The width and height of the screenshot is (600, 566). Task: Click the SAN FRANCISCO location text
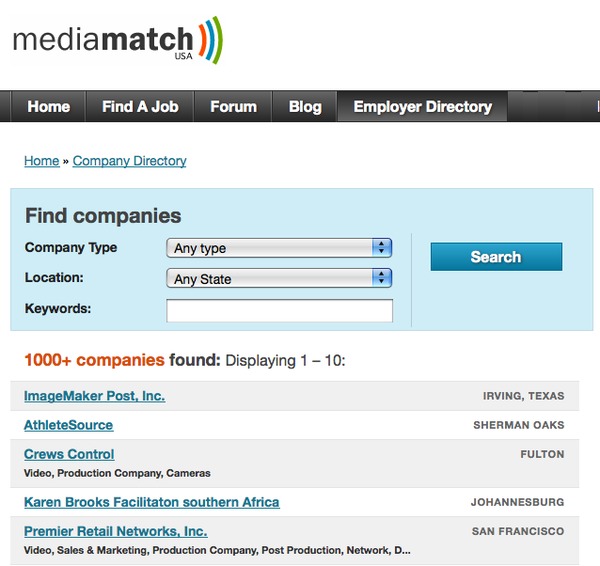point(518,531)
